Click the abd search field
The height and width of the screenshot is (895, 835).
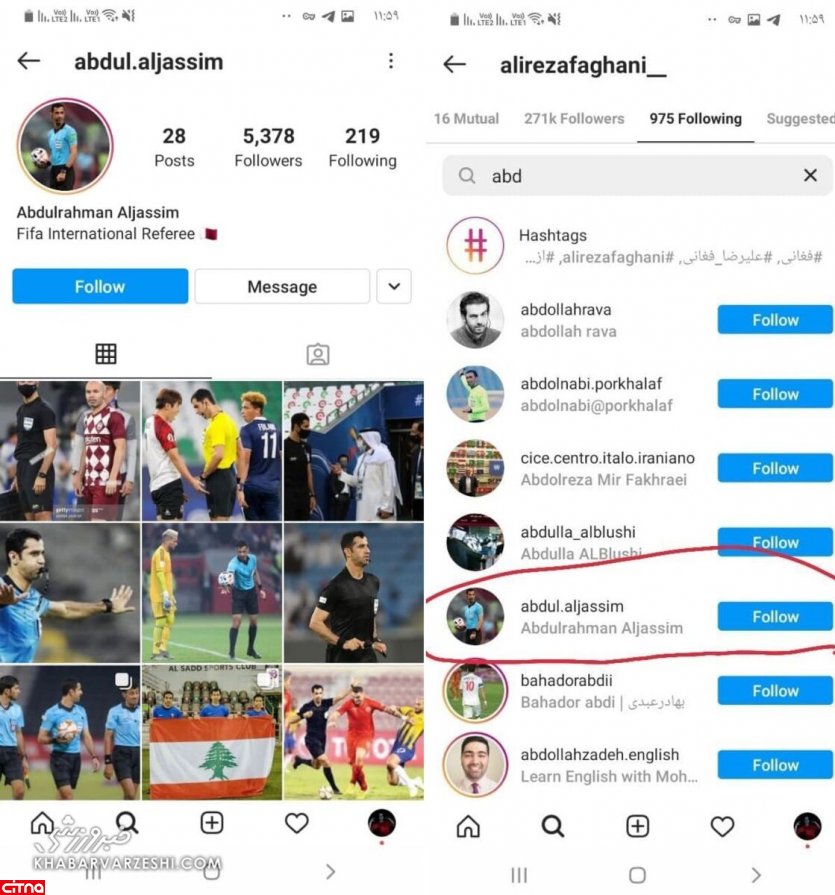(x=638, y=175)
